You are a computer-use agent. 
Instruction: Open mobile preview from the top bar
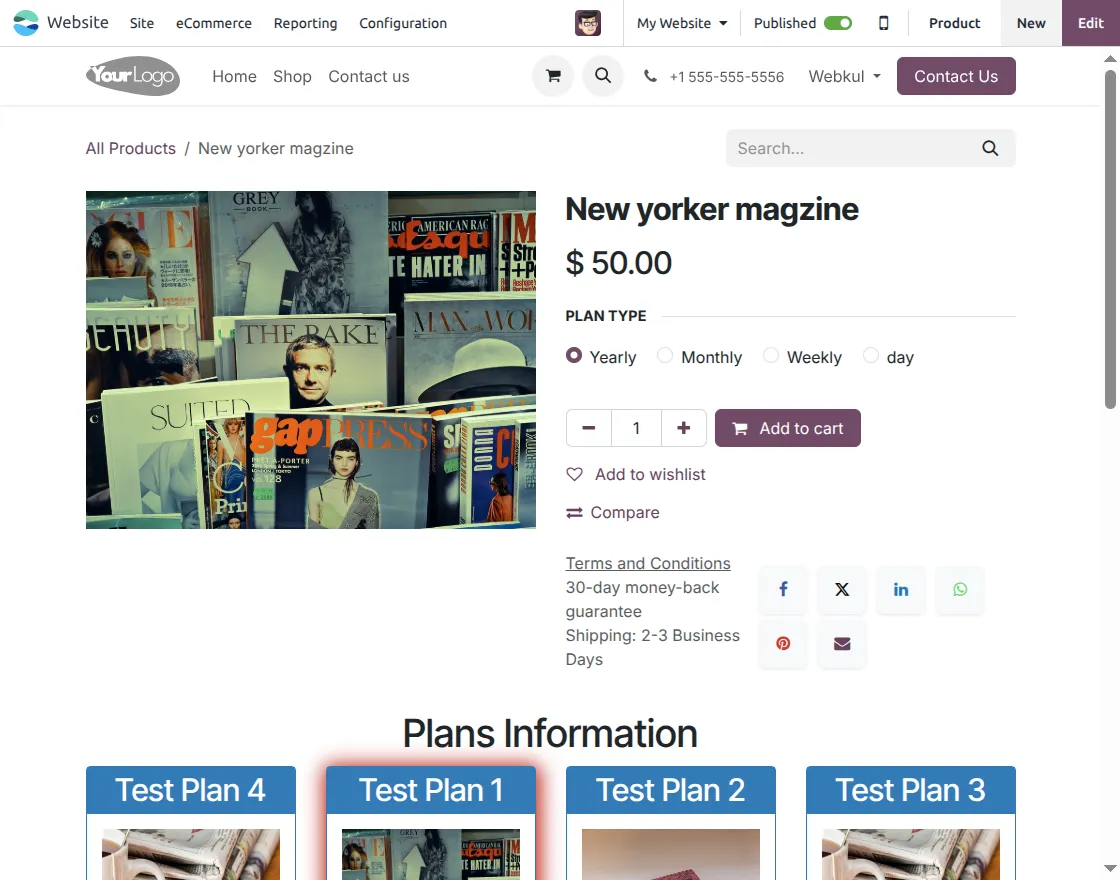tap(884, 22)
